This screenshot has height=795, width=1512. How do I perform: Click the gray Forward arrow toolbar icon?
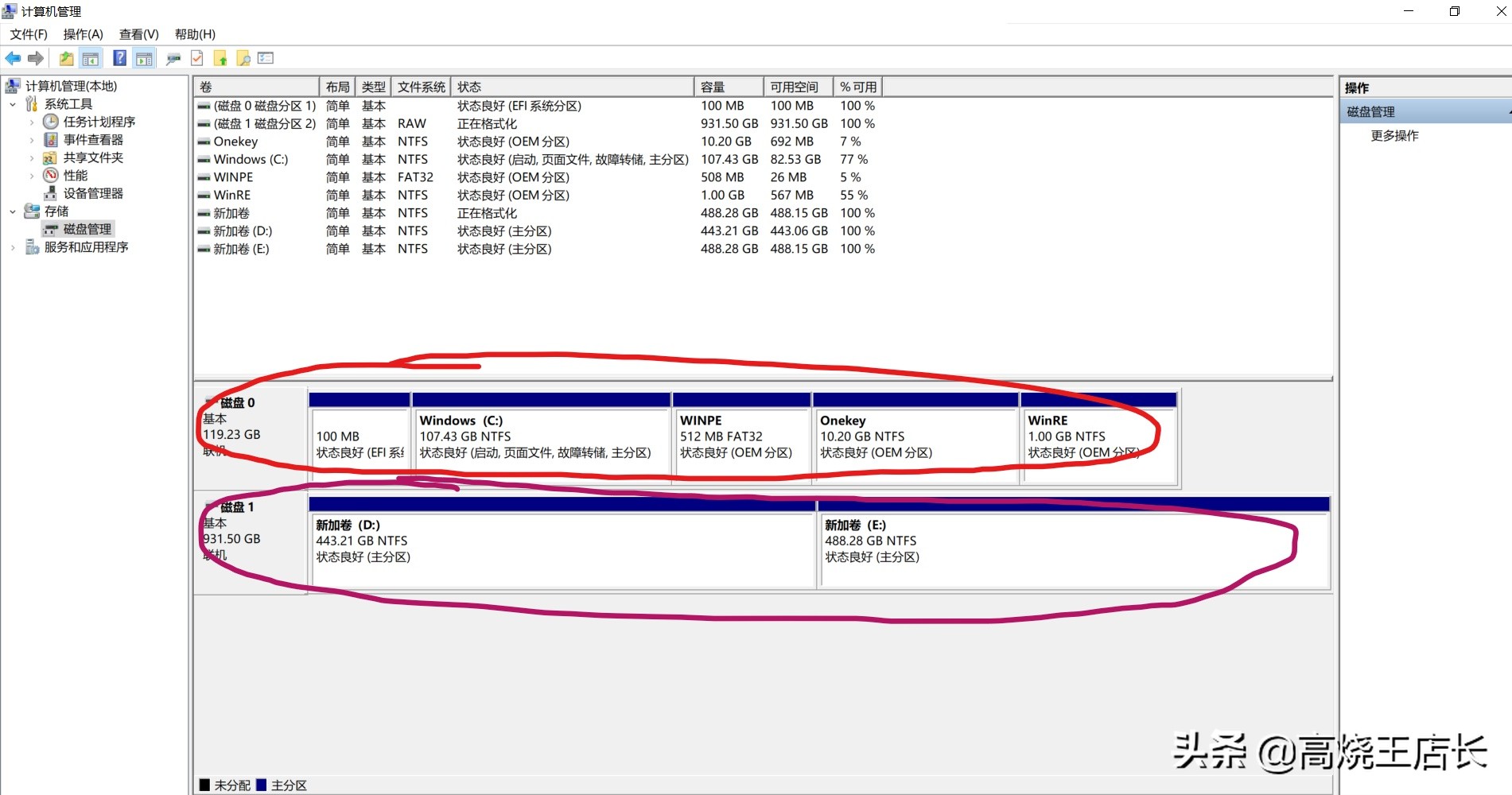tap(36, 58)
